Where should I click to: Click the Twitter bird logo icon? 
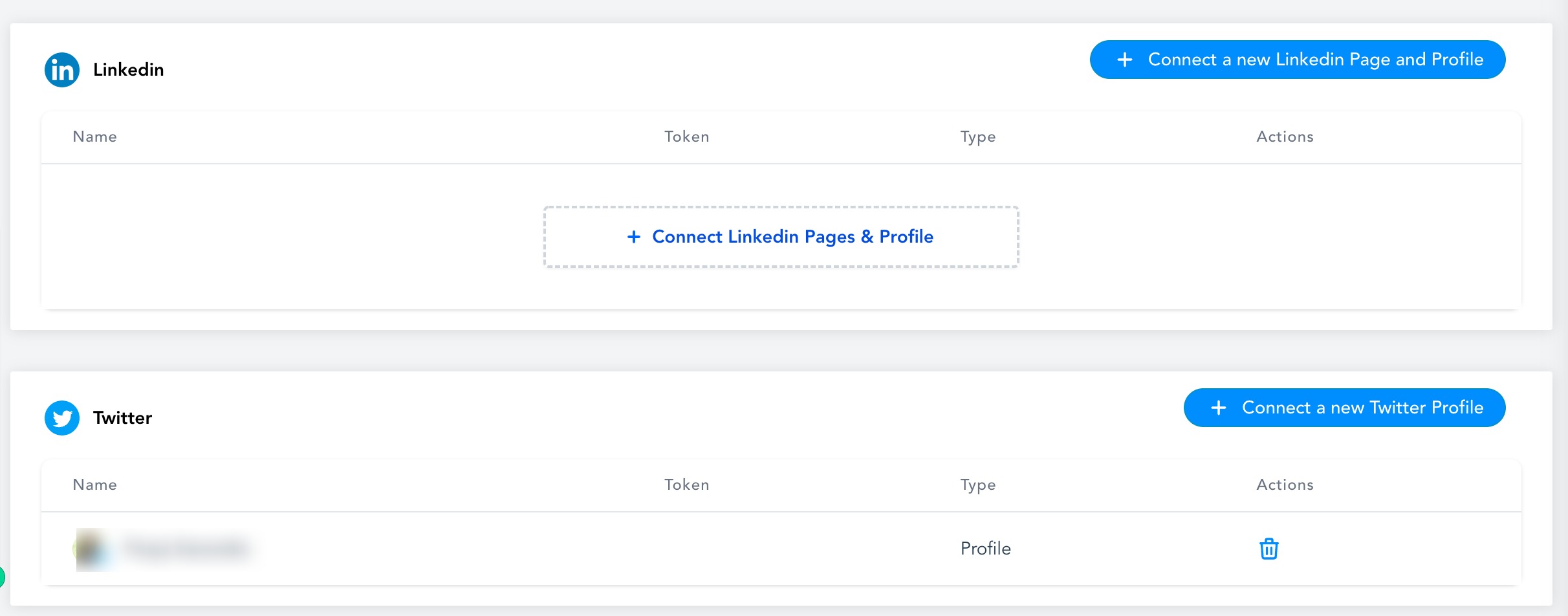62,418
